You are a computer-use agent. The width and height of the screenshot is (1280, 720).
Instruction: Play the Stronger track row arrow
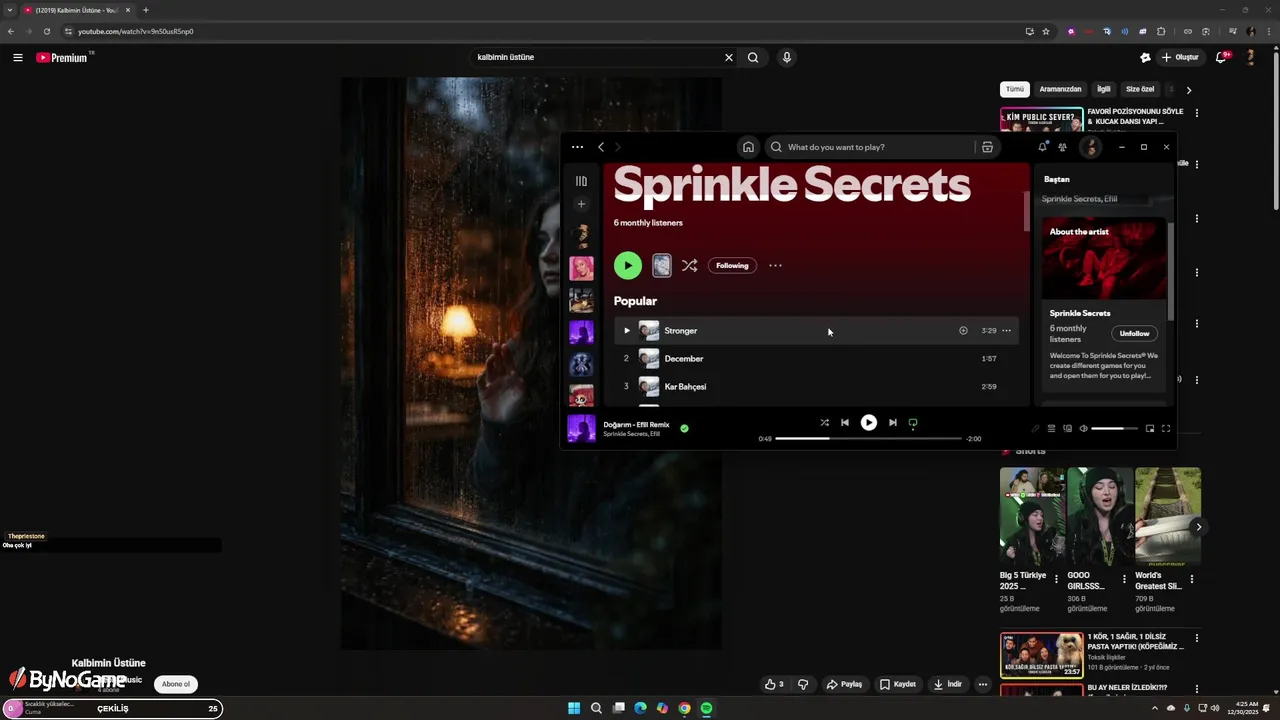pyautogui.click(x=627, y=331)
